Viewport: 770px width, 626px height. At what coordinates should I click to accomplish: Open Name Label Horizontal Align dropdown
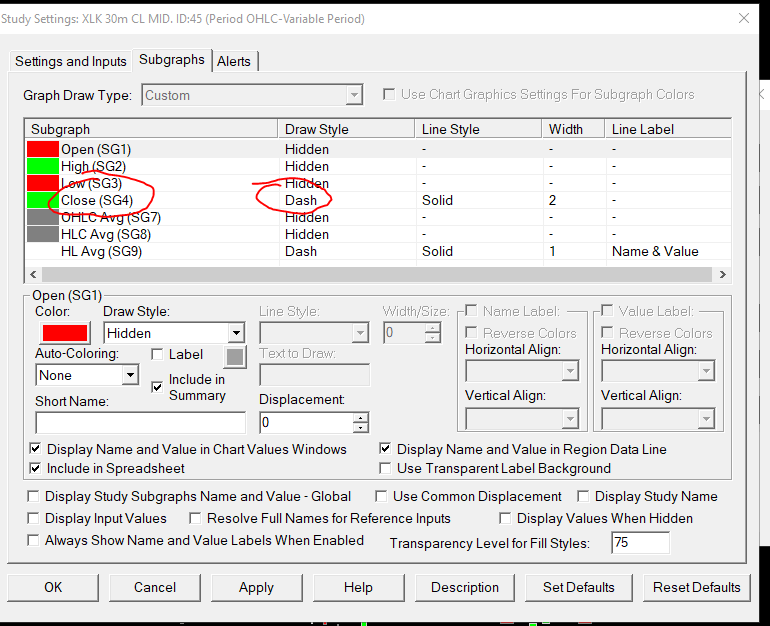pos(522,371)
